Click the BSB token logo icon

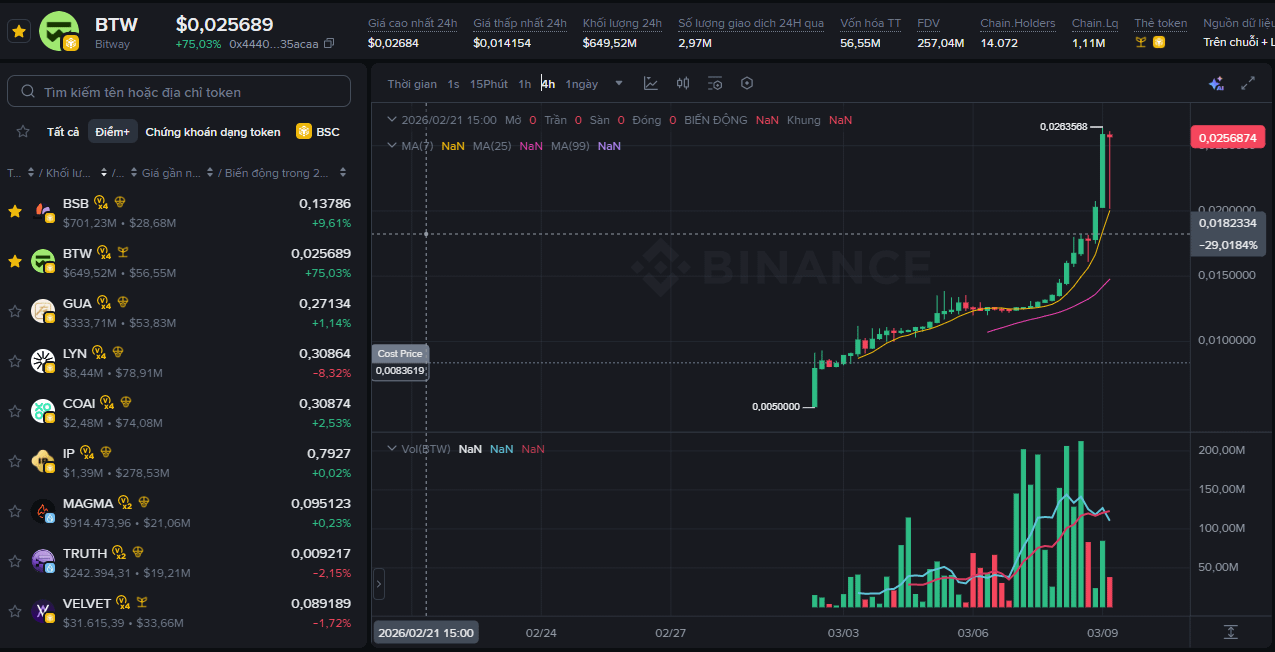pyautogui.click(x=43, y=211)
